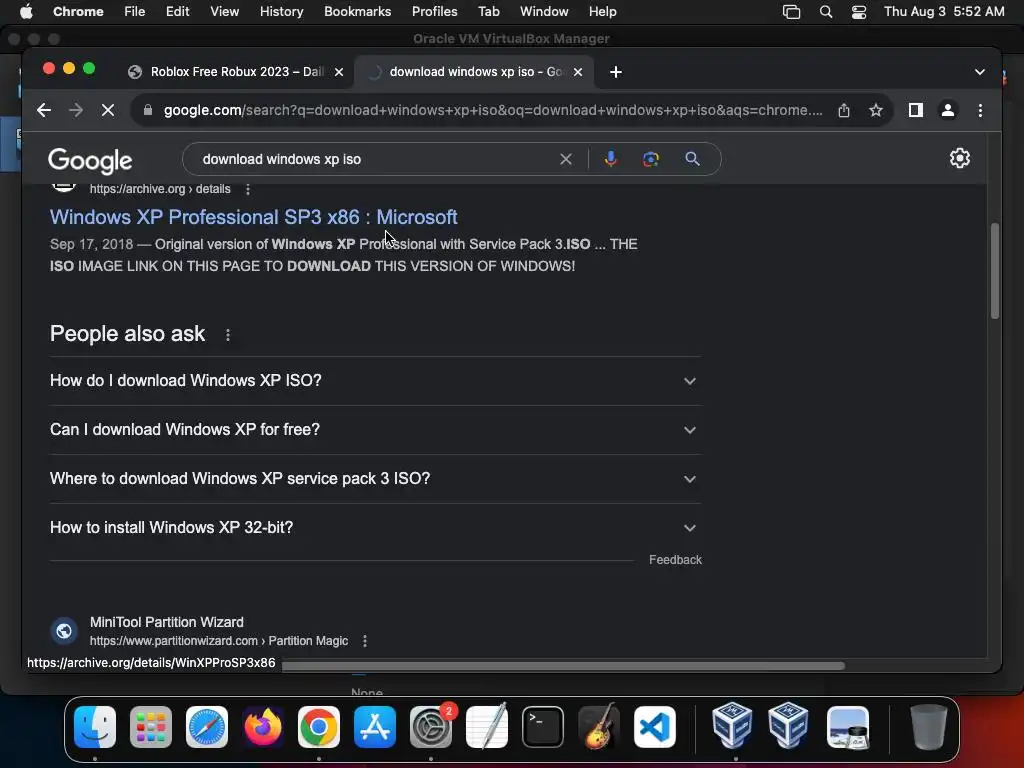The image size is (1024, 768).
Task: Bookmark this page with the star icon
Action: (876, 110)
